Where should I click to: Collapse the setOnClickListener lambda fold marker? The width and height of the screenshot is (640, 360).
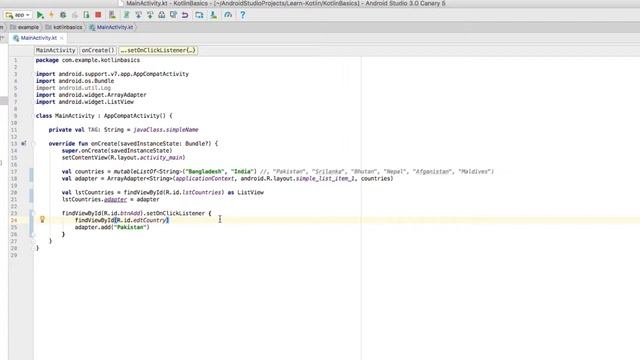tap(33, 213)
